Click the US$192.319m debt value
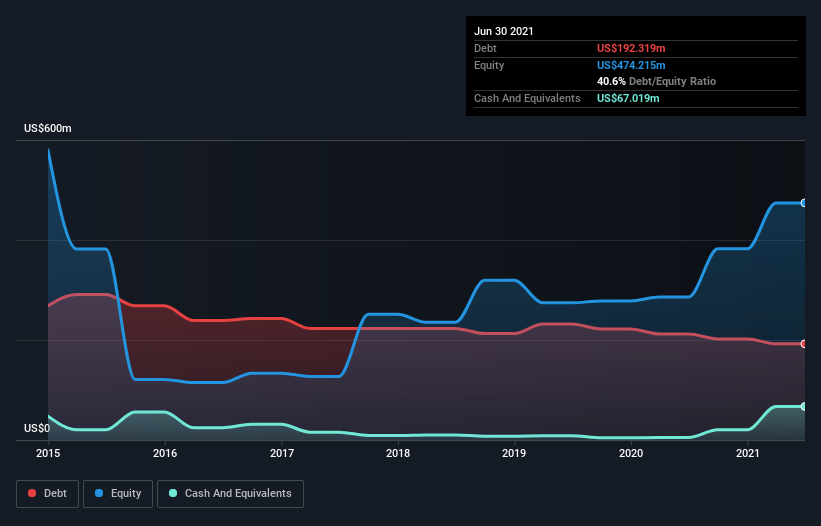The height and width of the screenshot is (526, 821). point(631,48)
